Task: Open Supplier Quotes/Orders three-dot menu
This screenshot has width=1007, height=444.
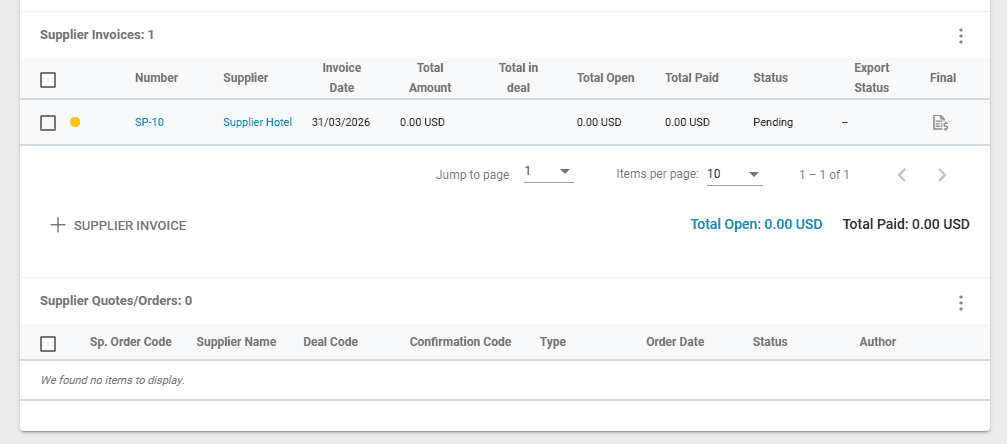Action: coord(960,302)
